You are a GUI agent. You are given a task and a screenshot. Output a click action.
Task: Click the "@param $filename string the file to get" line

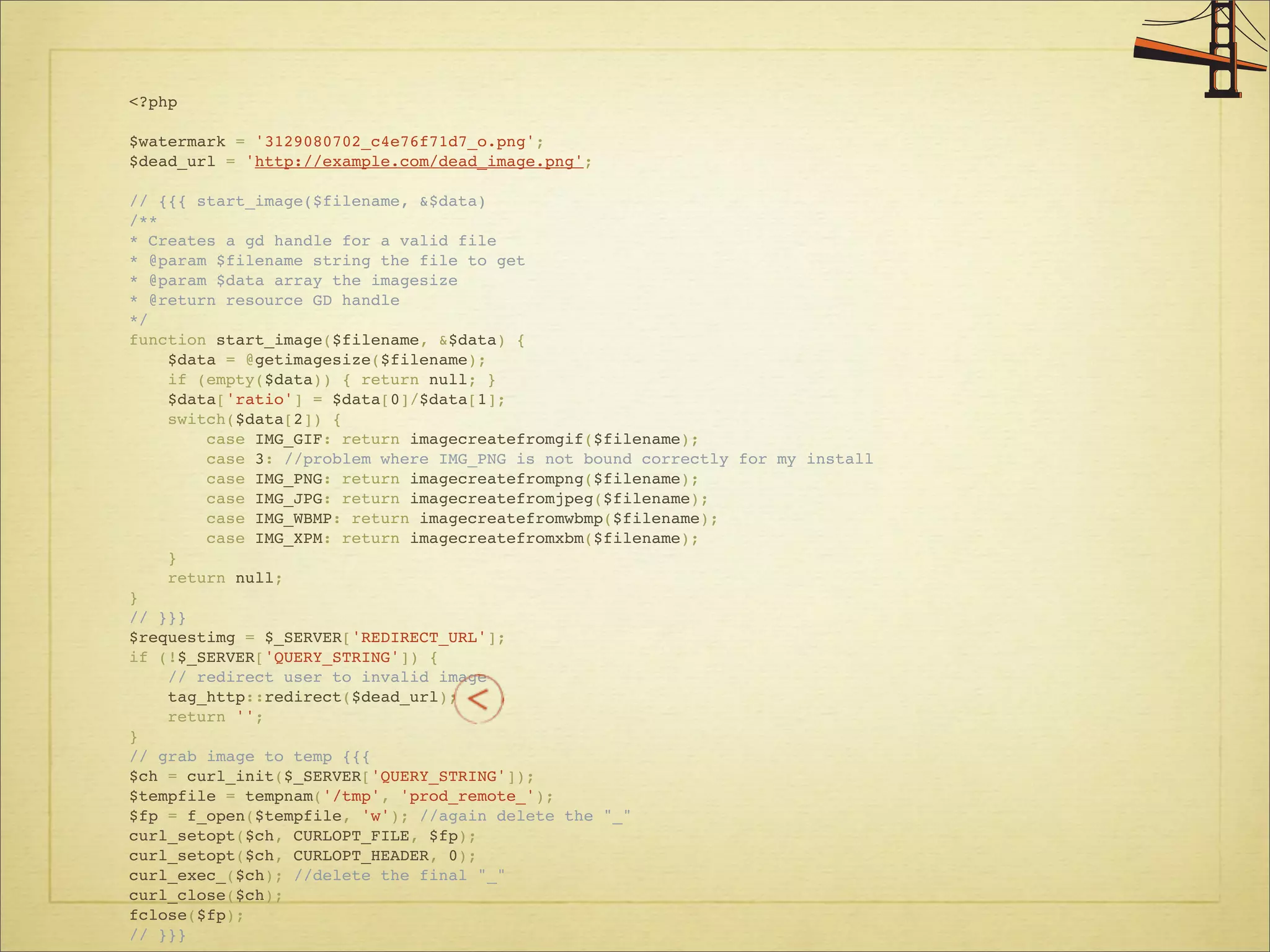click(x=337, y=261)
